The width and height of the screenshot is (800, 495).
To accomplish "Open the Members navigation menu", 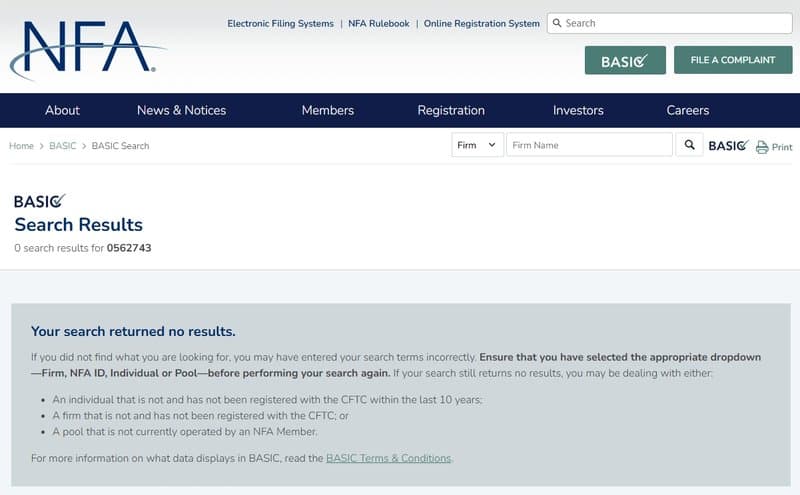I will click(x=328, y=110).
